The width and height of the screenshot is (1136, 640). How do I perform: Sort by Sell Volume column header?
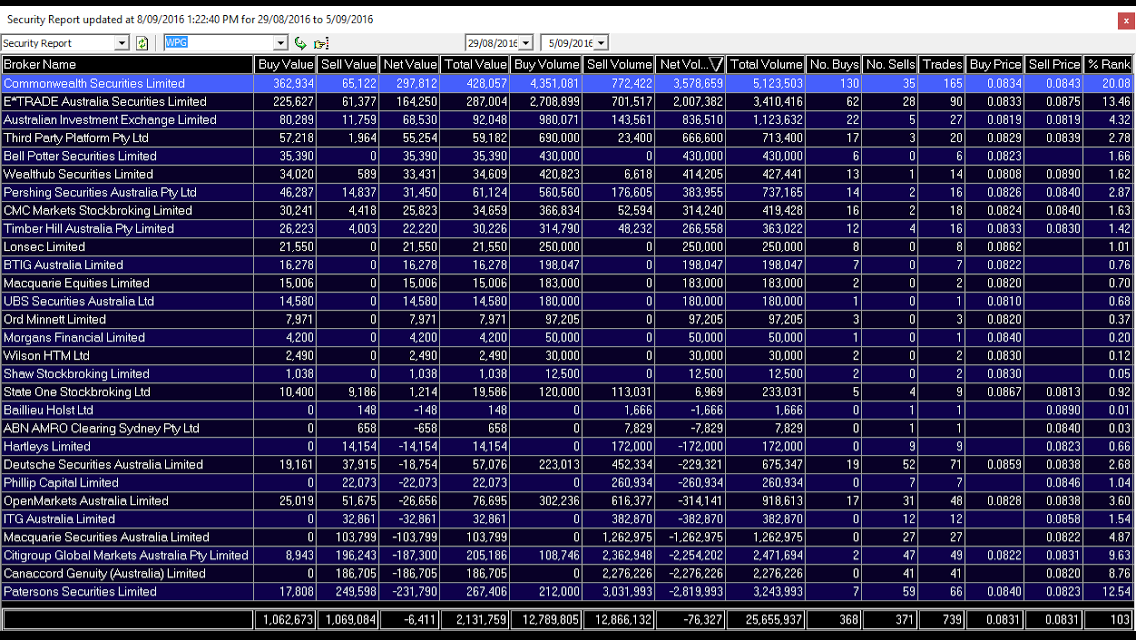618,65
